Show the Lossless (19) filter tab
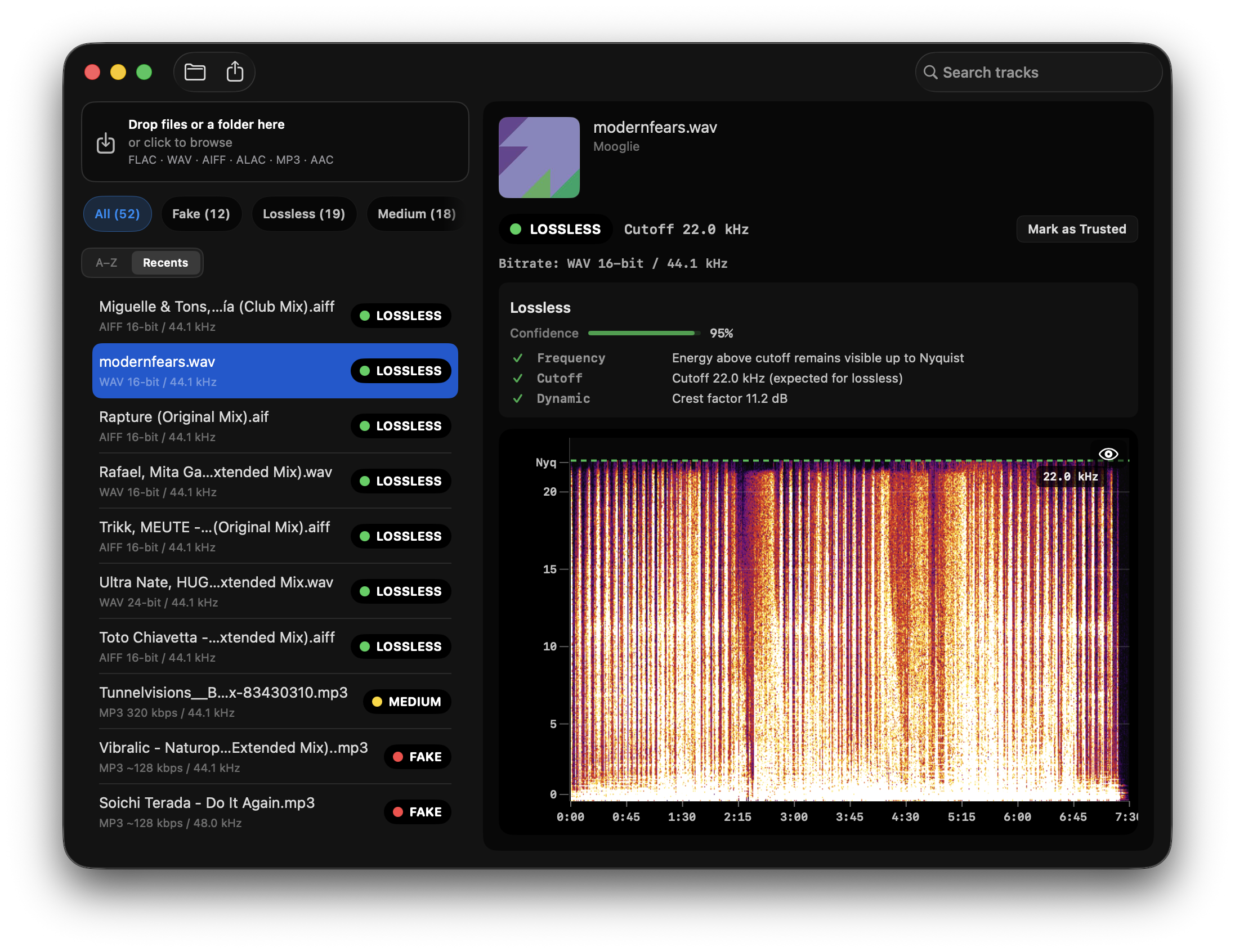The width and height of the screenshot is (1235, 952). tap(303, 214)
